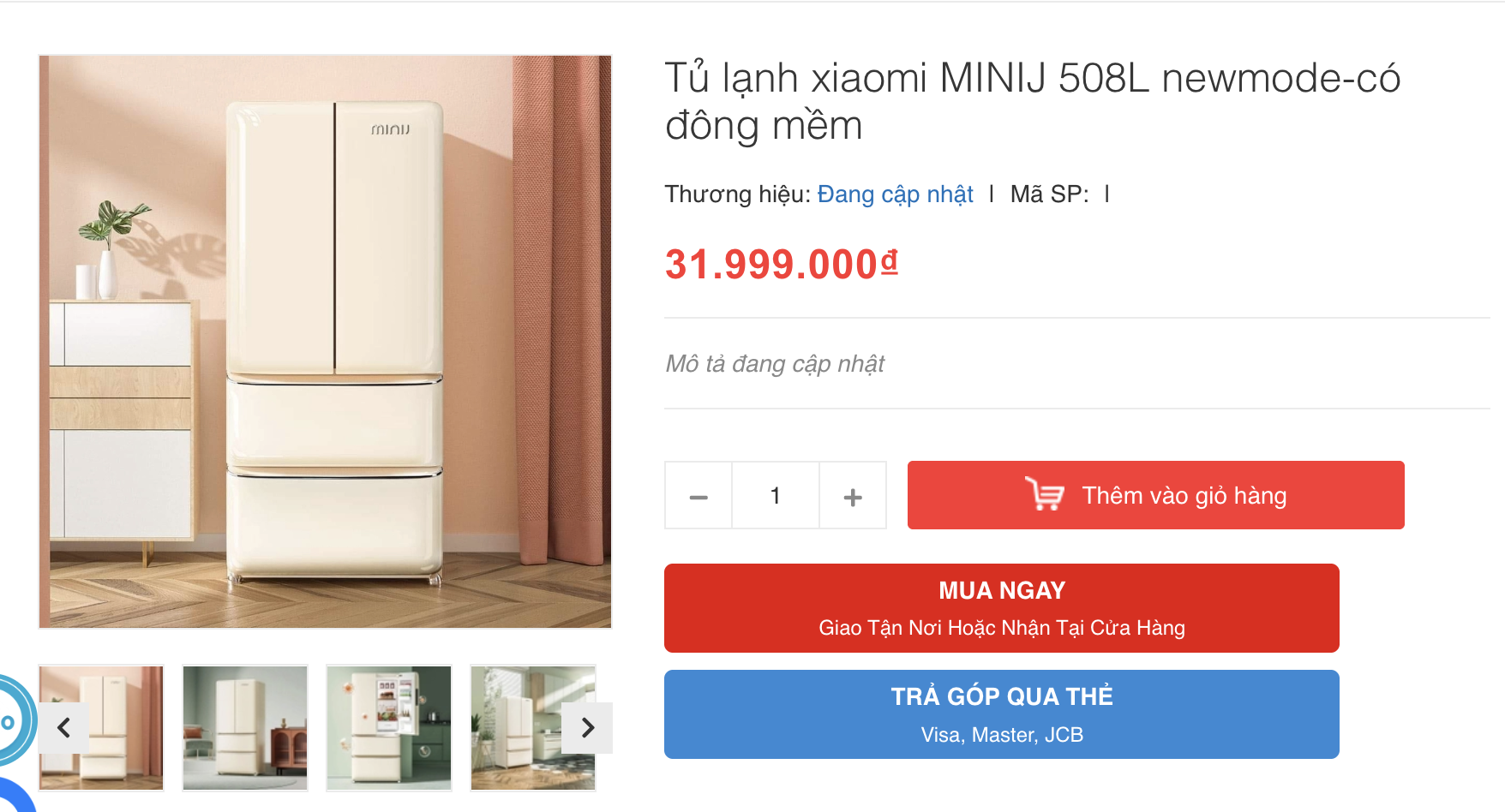Click the "Thêm vào giỏ hàng" button

point(1155,494)
